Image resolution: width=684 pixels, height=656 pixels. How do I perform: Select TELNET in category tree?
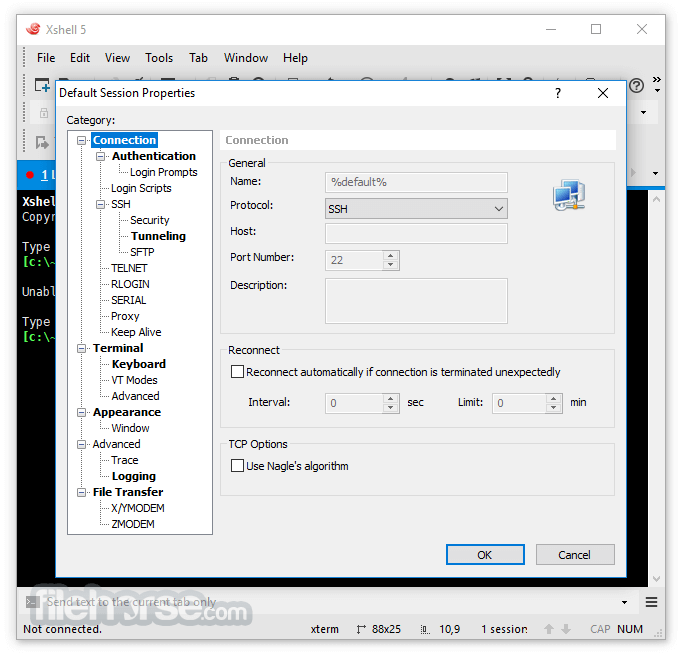click(129, 268)
